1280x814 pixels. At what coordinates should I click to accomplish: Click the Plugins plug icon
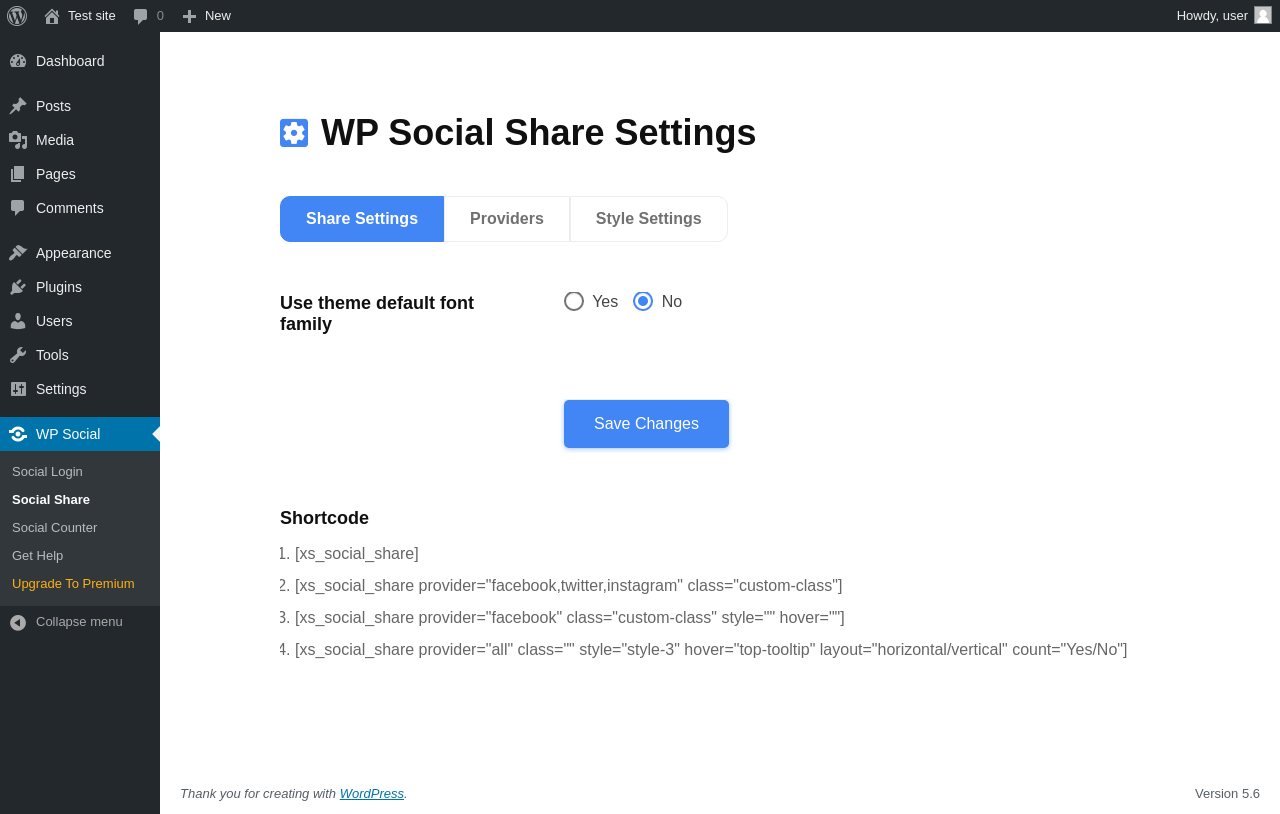tap(18, 287)
